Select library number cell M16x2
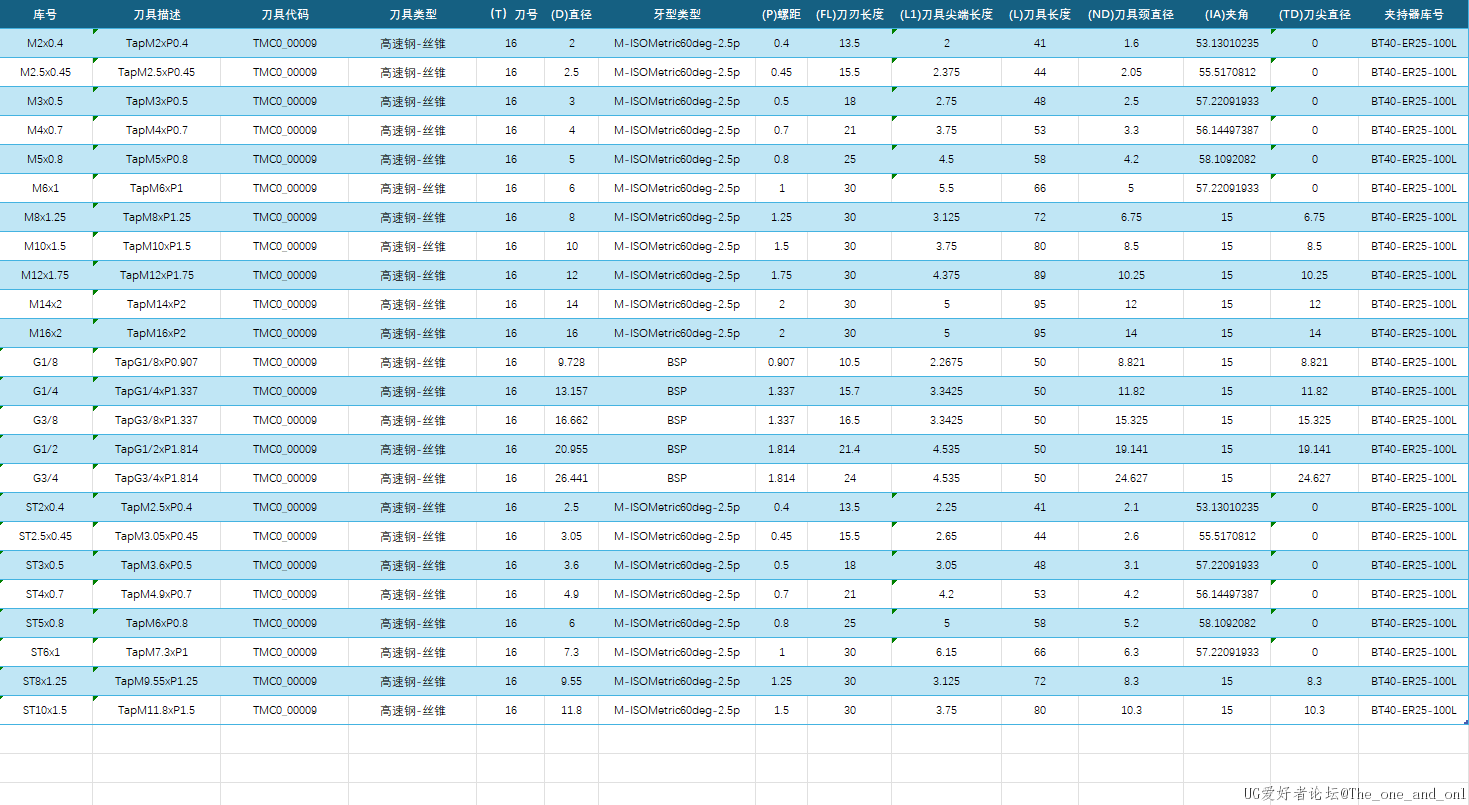Screen dimensions: 1469x805 click(46, 333)
